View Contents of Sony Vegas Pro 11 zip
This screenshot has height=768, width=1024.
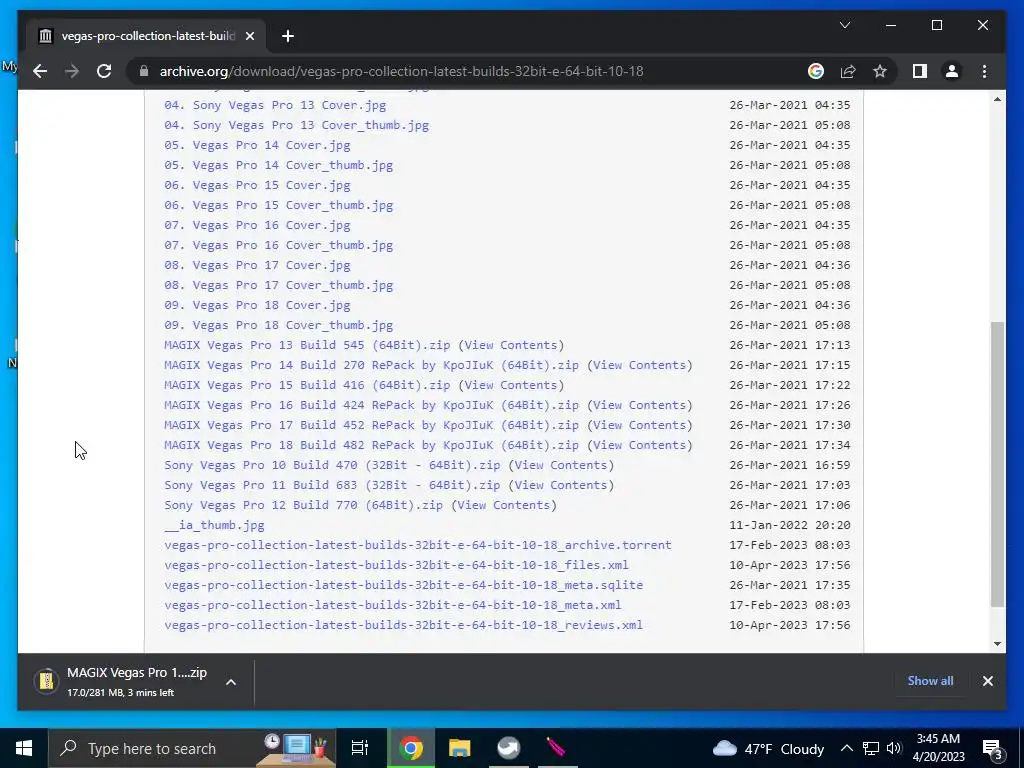tap(561, 485)
